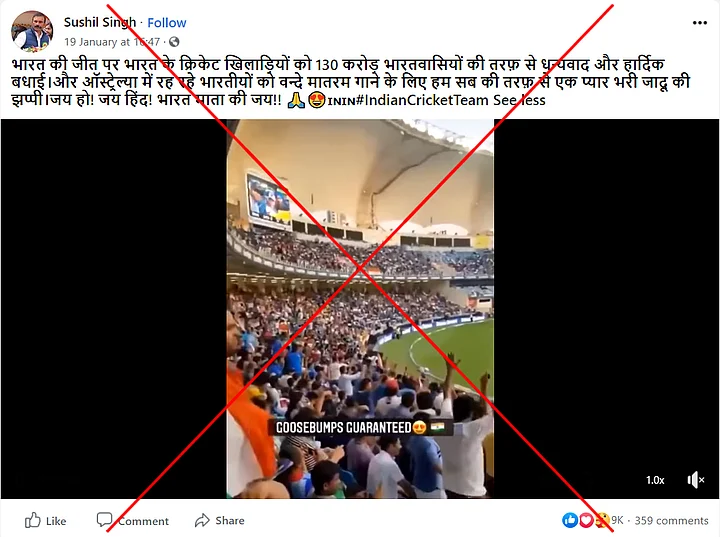Open the Share options label

[230, 520]
